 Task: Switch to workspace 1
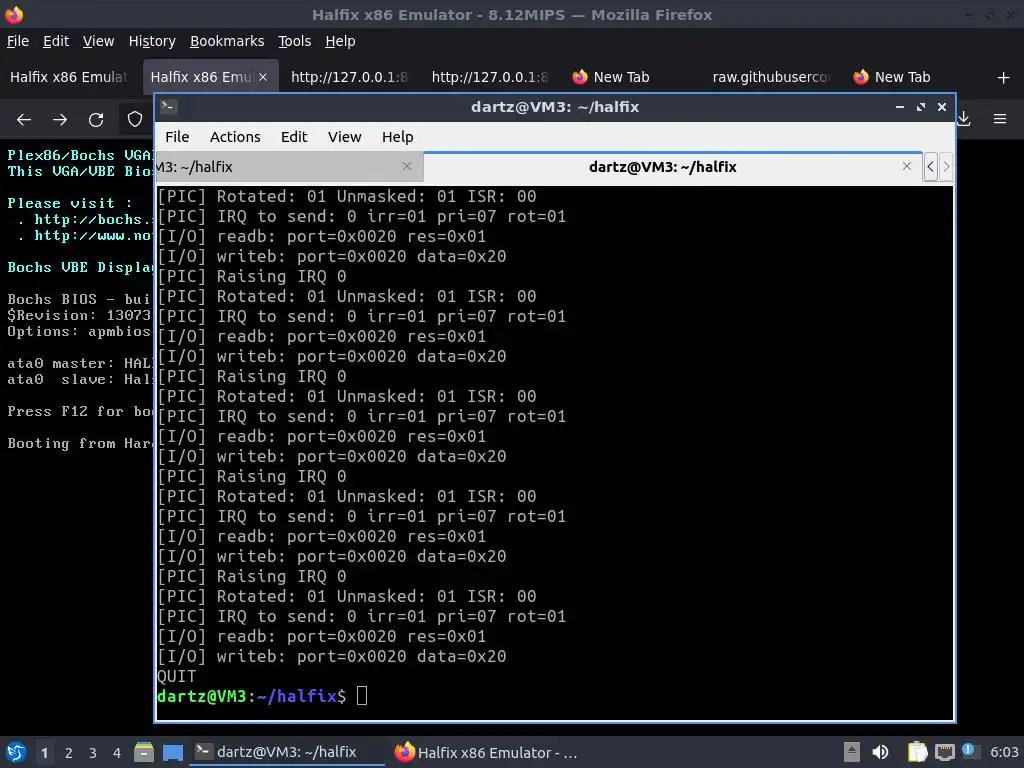click(x=44, y=753)
